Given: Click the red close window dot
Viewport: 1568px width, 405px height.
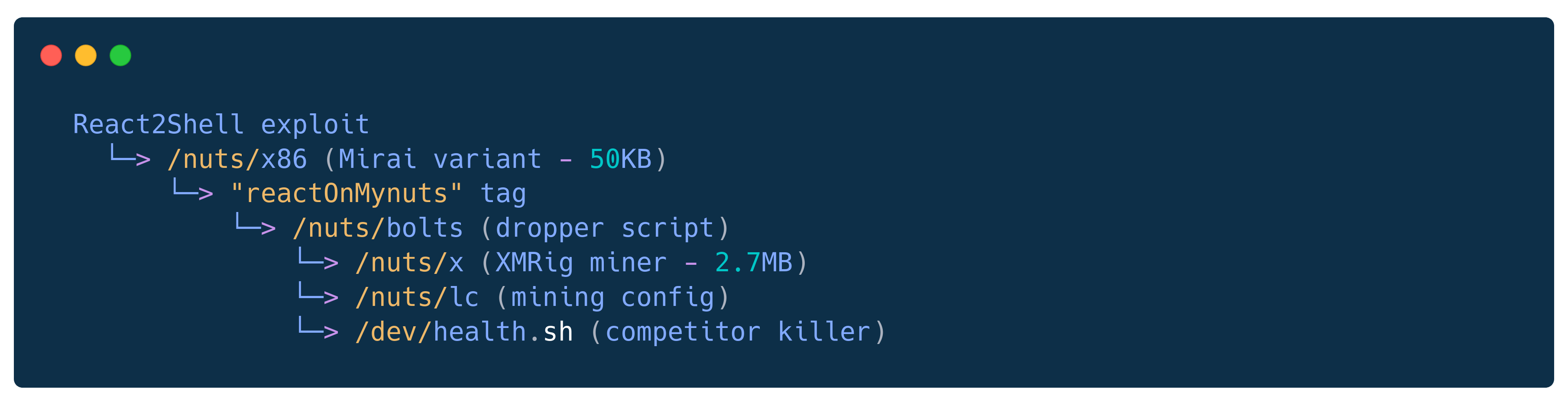Looking at the screenshot, I should (51, 55).
